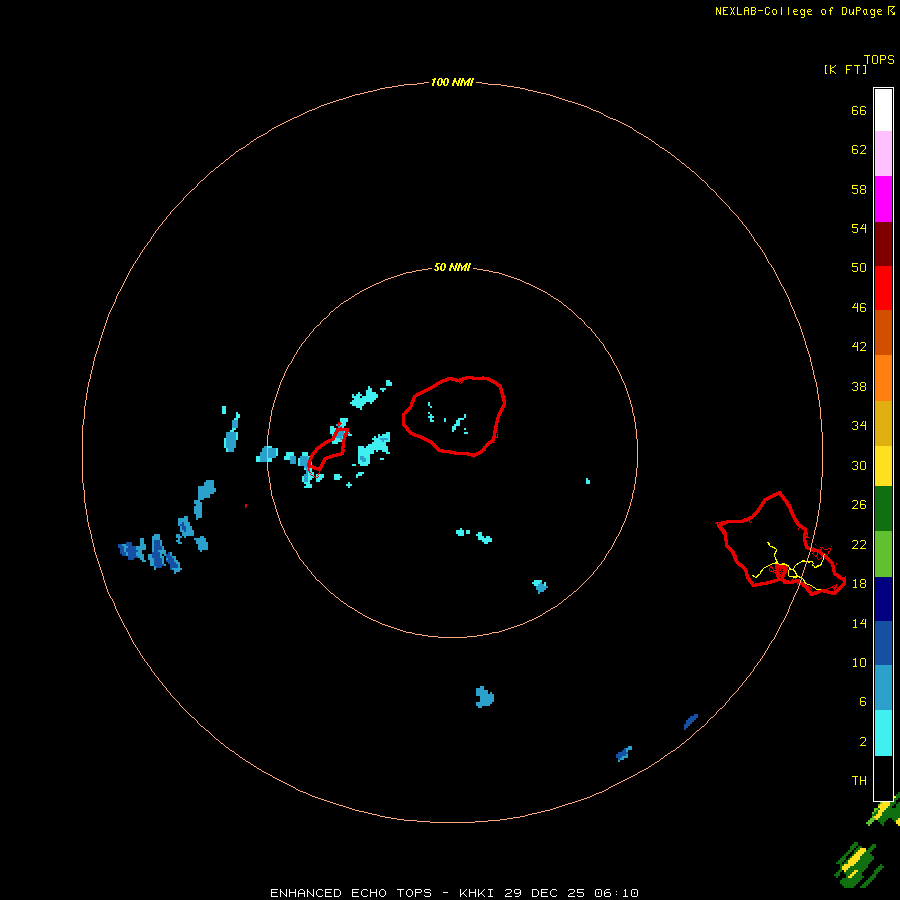900x900 pixels.
Task: Click the NEXLAB-College of DuPage credit text
Action: [x=804, y=11]
